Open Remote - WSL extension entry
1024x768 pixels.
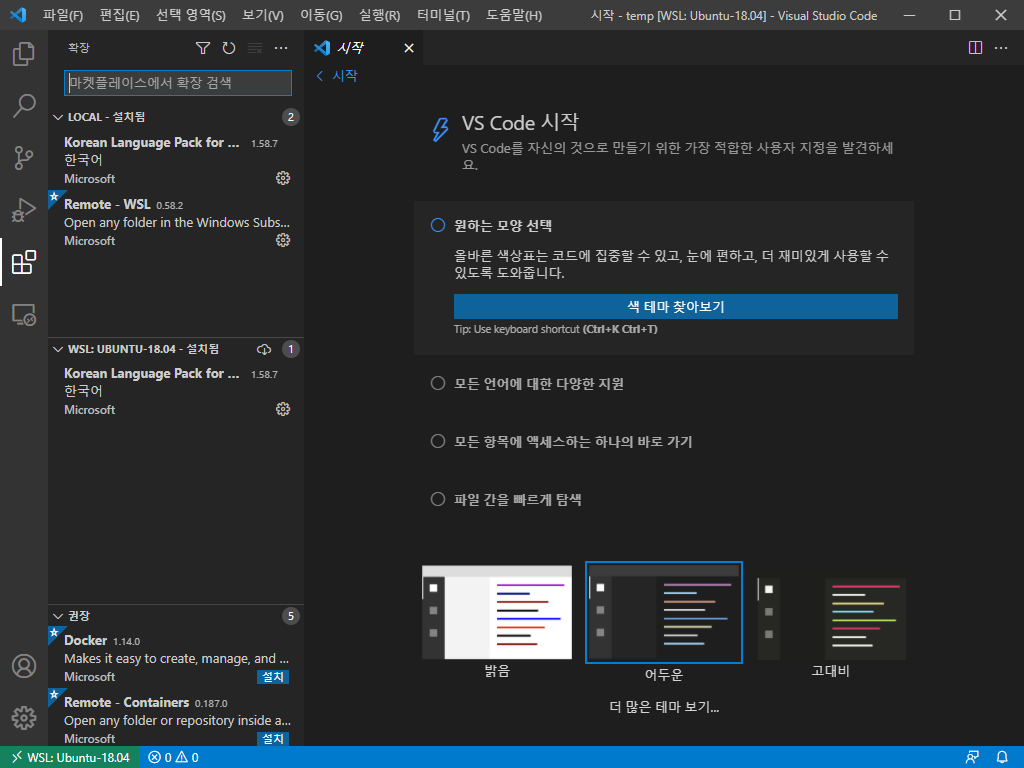176,222
